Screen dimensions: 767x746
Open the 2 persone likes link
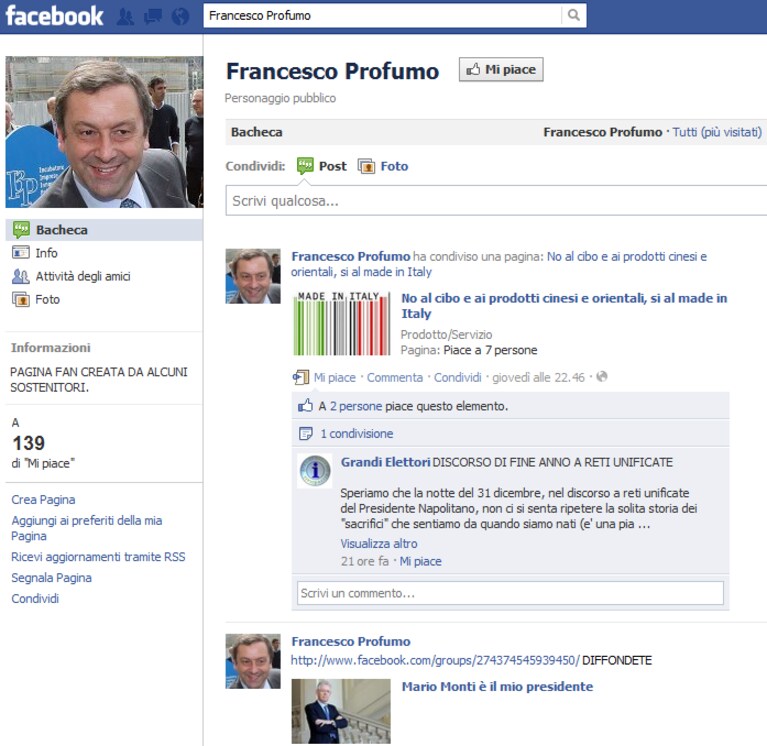[356, 406]
